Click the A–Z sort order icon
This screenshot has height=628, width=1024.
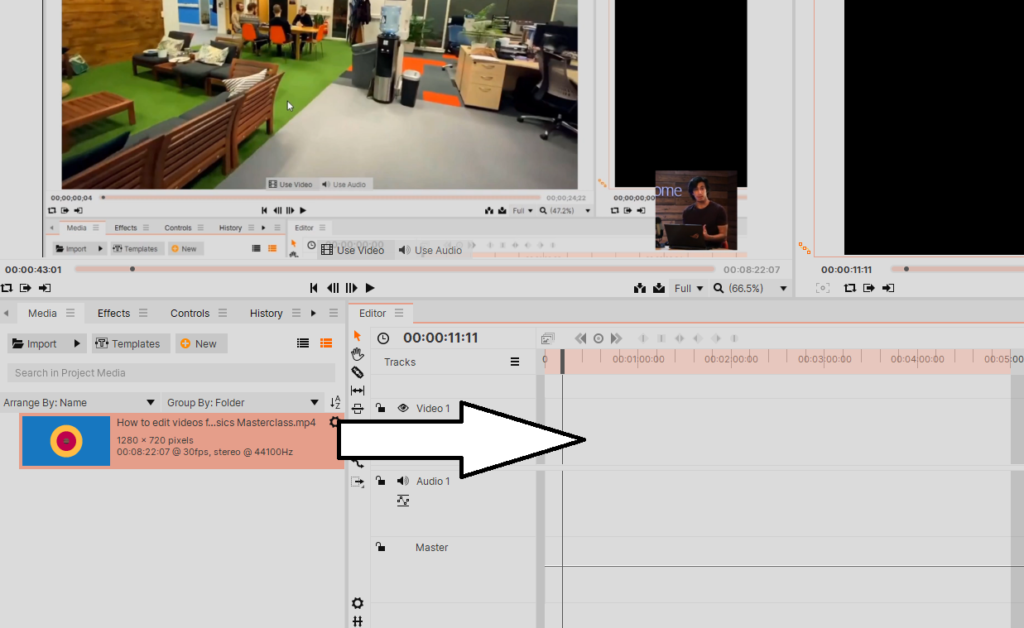[335, 403]
